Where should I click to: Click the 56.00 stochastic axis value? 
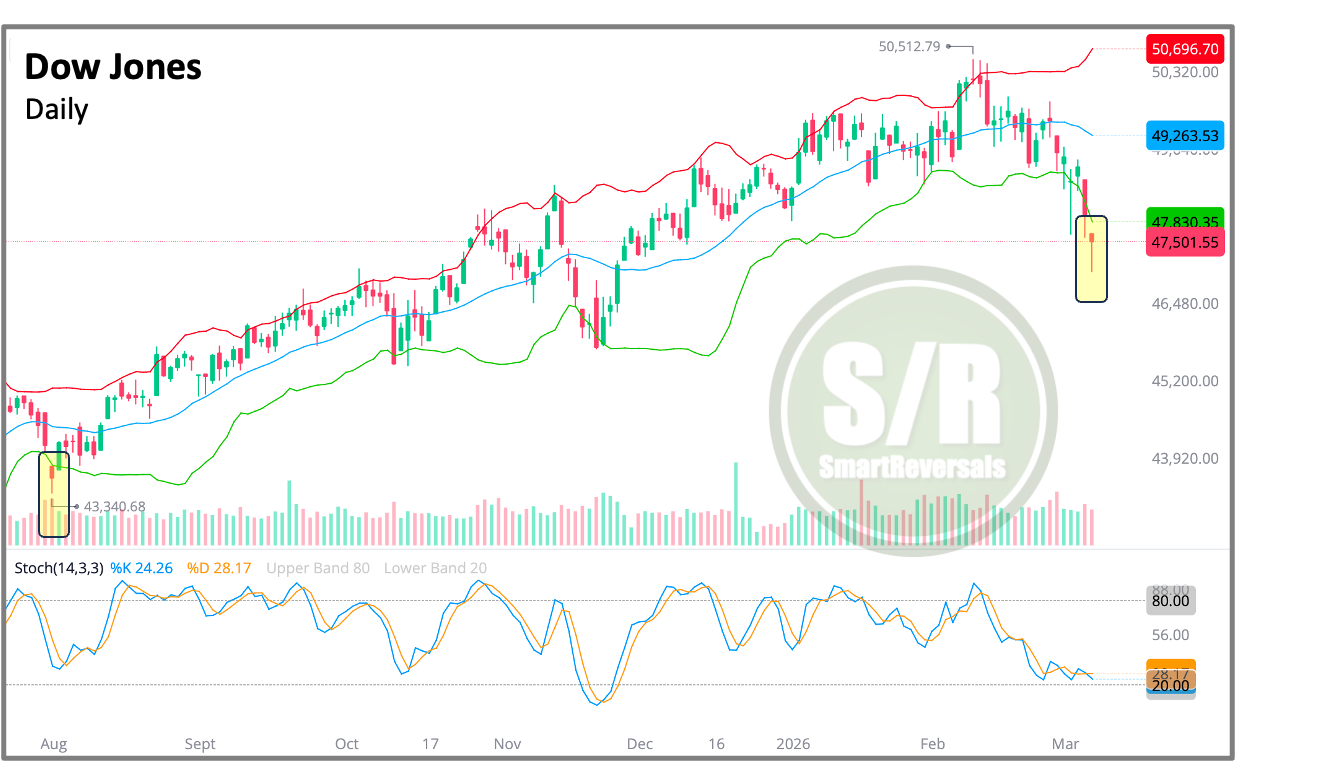[1171, 635]
